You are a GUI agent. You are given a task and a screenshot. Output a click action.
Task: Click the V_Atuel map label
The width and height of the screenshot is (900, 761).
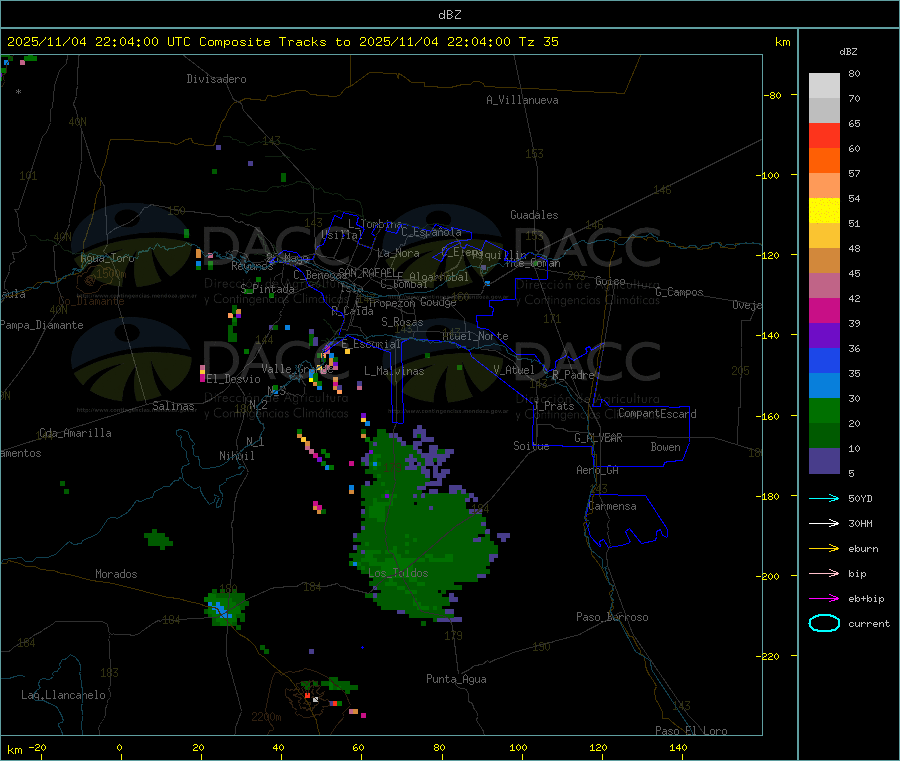[x=514, y=370]
